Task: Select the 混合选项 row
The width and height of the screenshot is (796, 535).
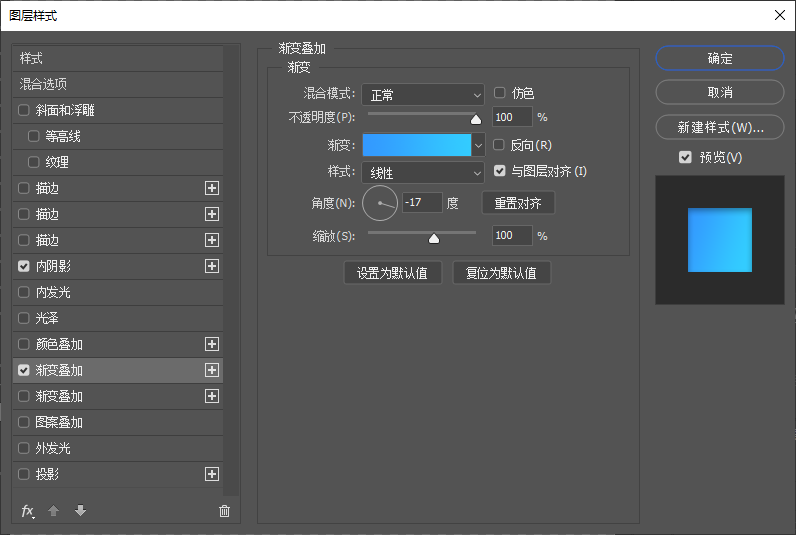Action: [x=118, y=84]
